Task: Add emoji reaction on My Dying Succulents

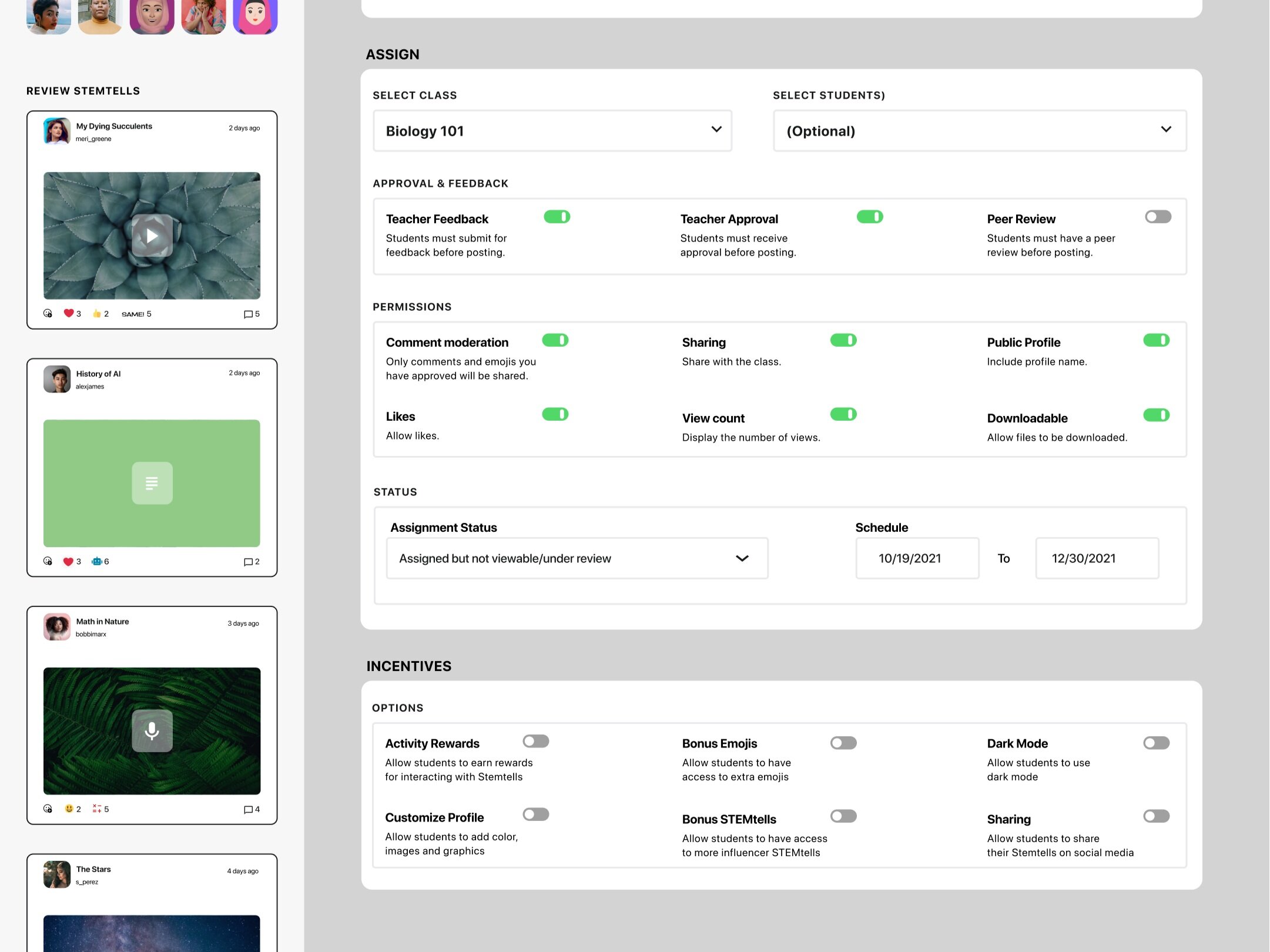Action: tap(48, 313)
